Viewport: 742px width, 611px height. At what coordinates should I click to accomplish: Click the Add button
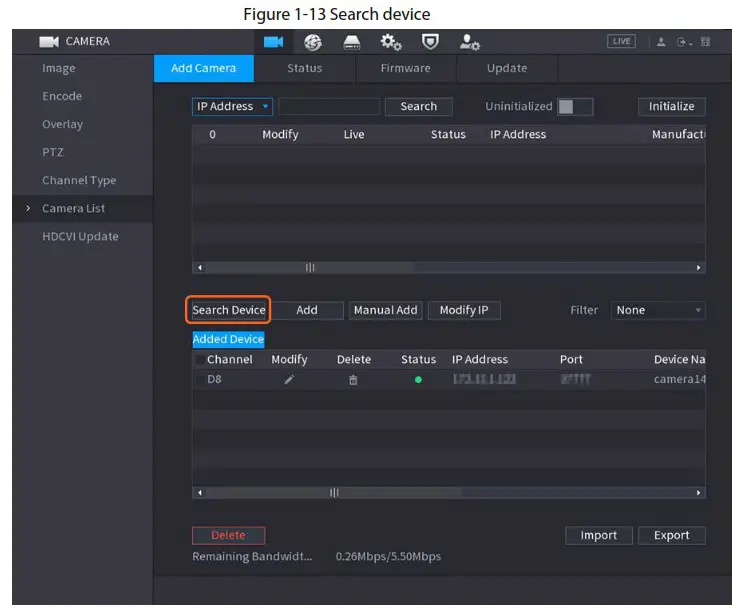point(307,310)
